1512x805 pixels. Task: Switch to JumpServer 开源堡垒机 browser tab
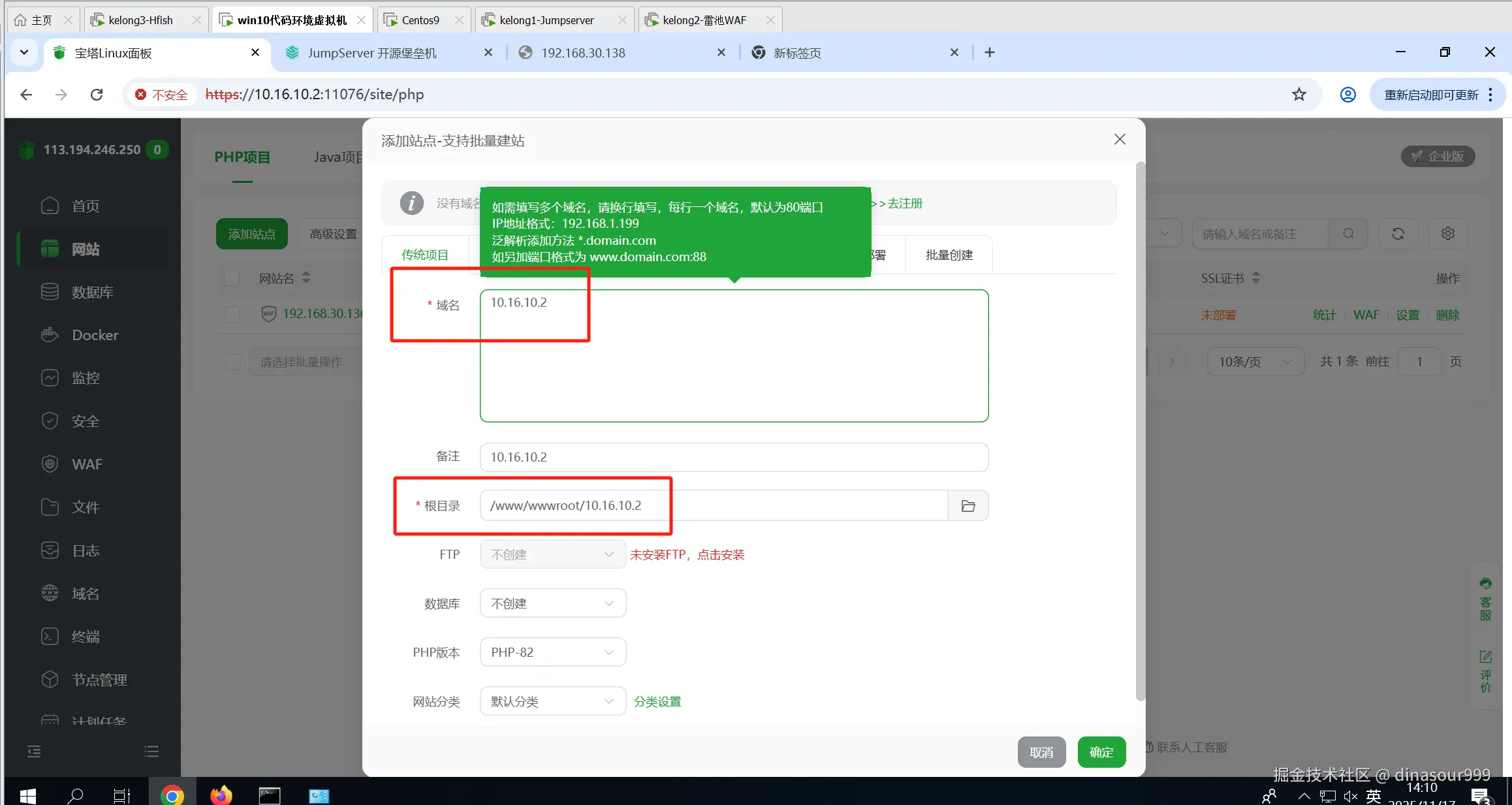(x=372, y=53)
